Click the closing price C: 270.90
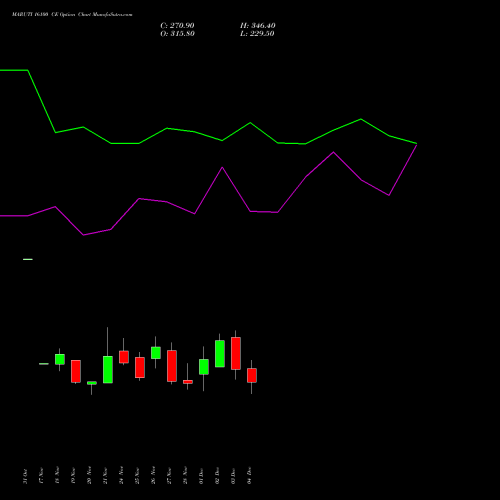The height and width of the screenshot is (500, 500). click(177, 26)
